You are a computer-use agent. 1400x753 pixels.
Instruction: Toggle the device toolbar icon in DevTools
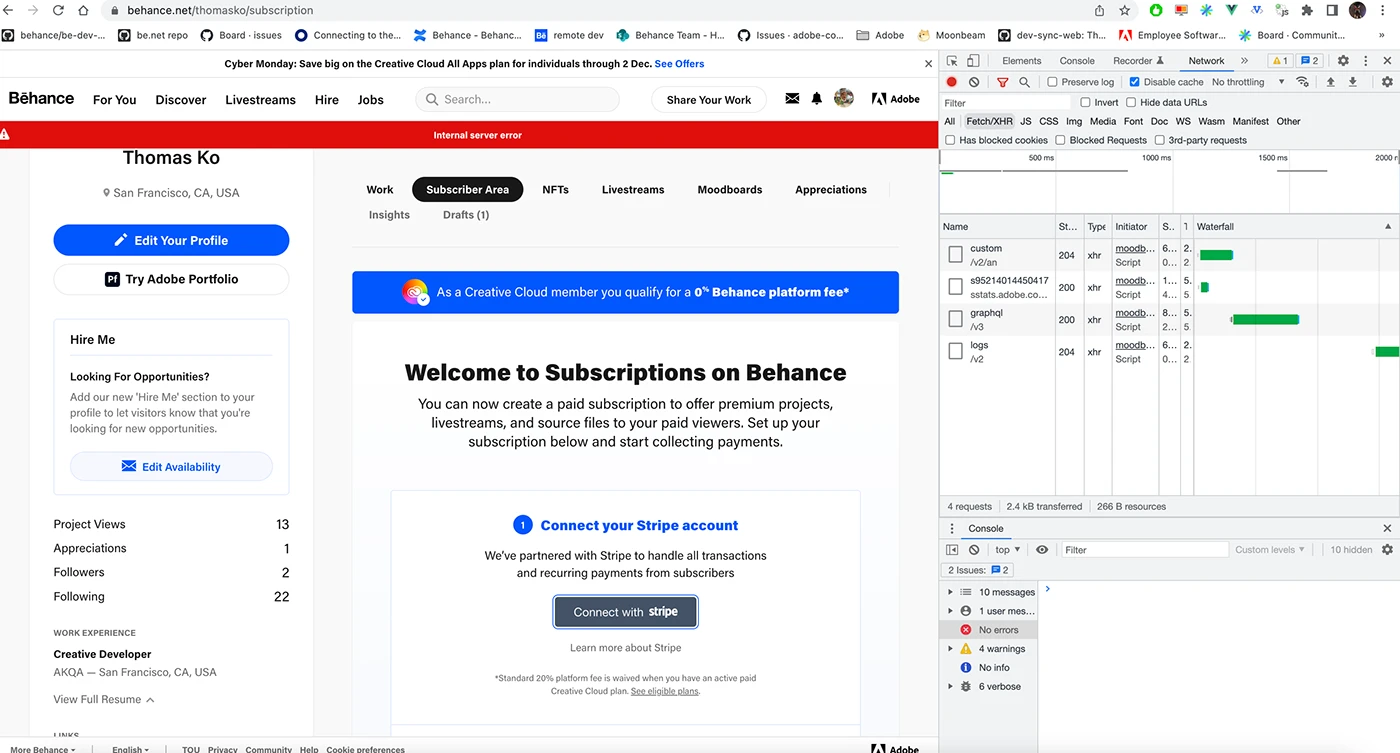tap(973, 61)
